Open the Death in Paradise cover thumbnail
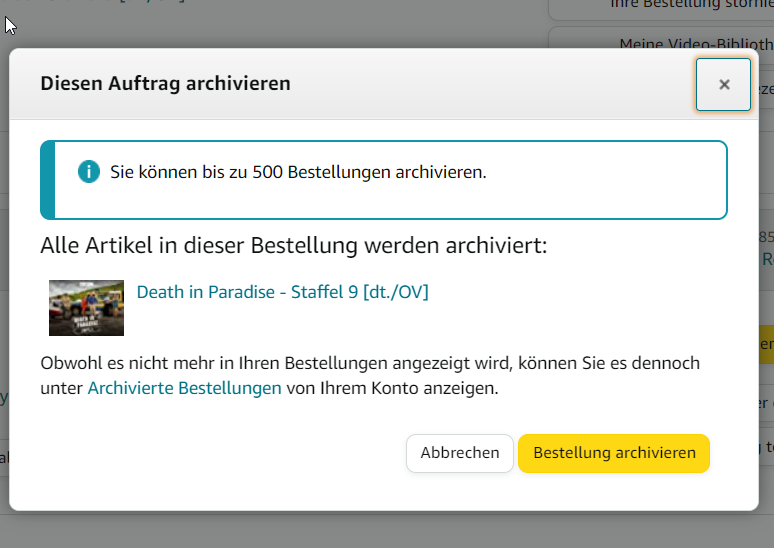The image size is (774, 548). click(86, 307)
